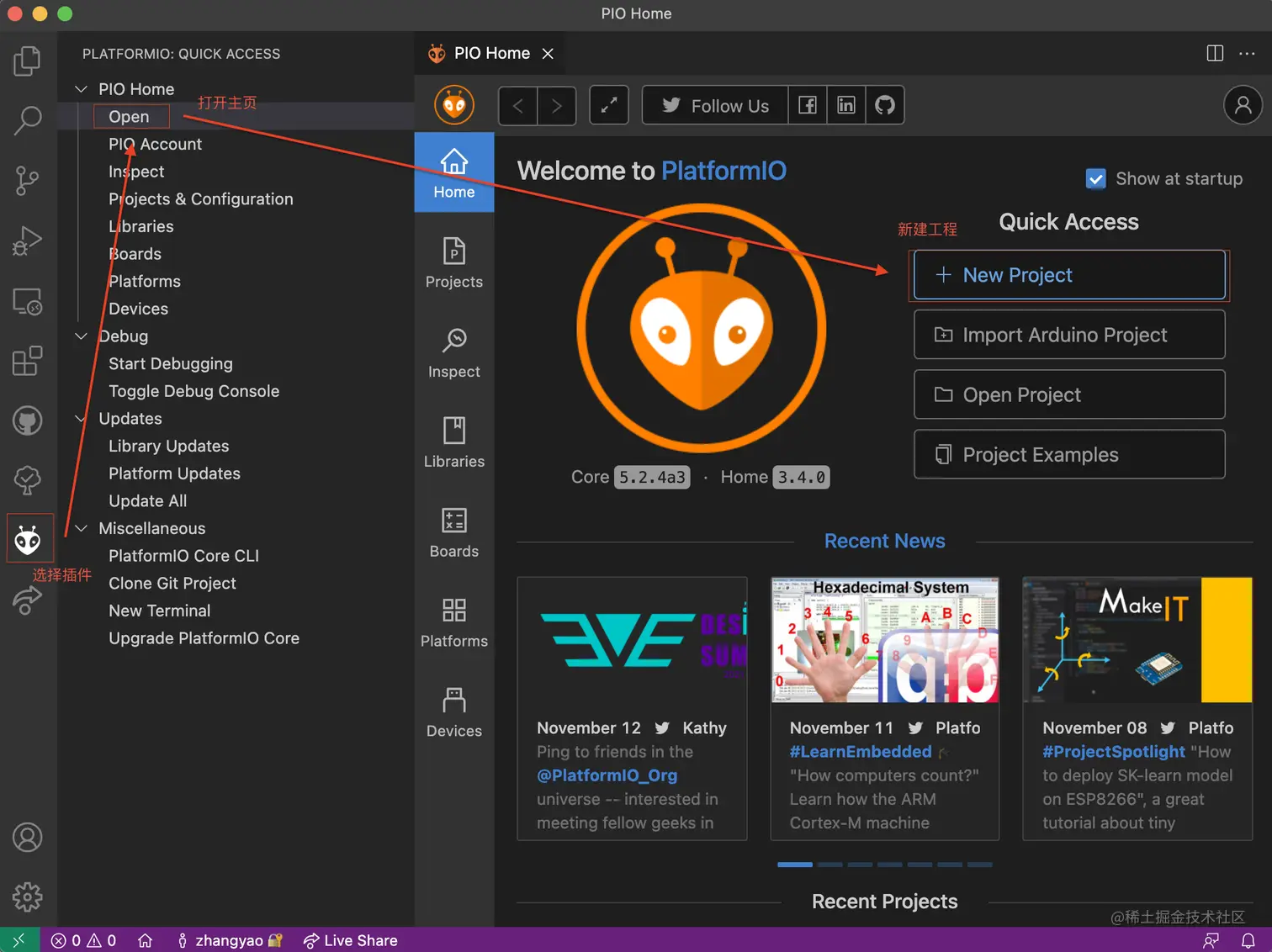Image resolution: width=1272 pixels, height=952 pixels.
Task: Open the Hexadecimal System news thumbnail
Action: [x=885, y=640]
